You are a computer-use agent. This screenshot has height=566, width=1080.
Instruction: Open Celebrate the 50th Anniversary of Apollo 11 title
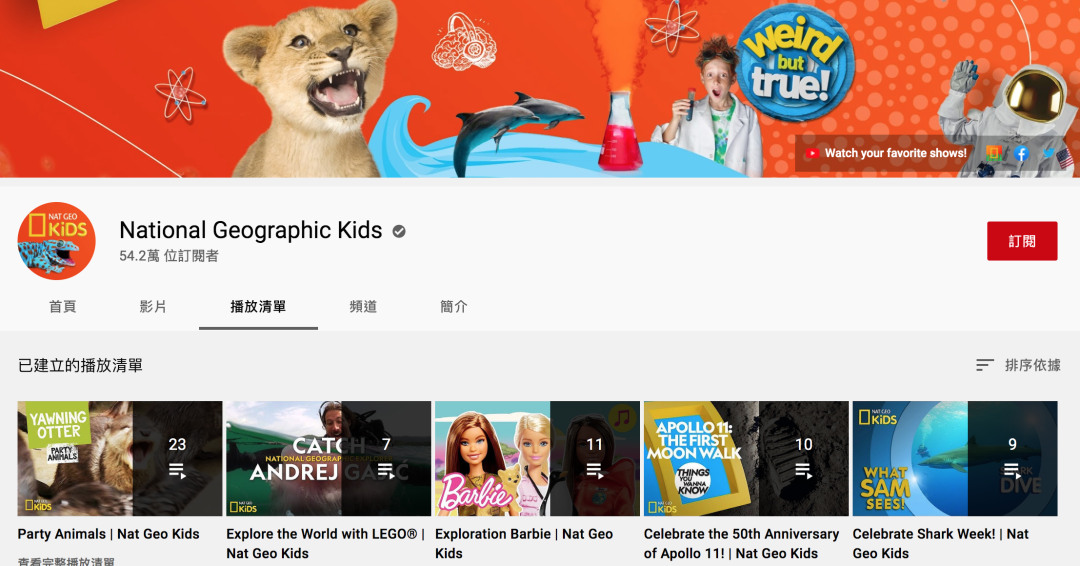tap(741, 543)
